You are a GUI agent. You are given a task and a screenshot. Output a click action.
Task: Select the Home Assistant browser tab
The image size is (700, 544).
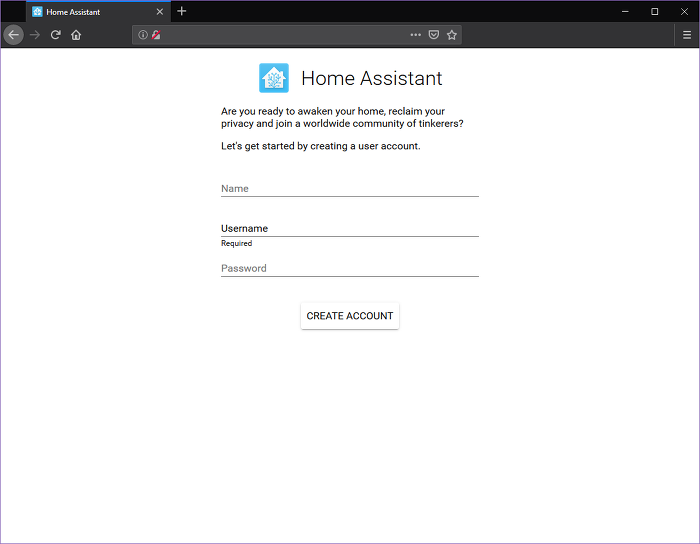click(x=98, y=12)
